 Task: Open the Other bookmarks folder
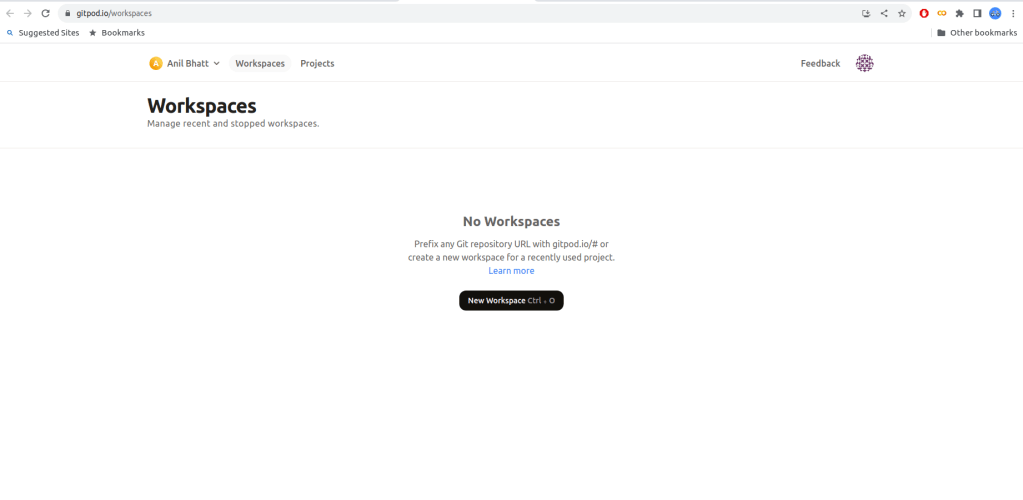[x=976, y=33]
